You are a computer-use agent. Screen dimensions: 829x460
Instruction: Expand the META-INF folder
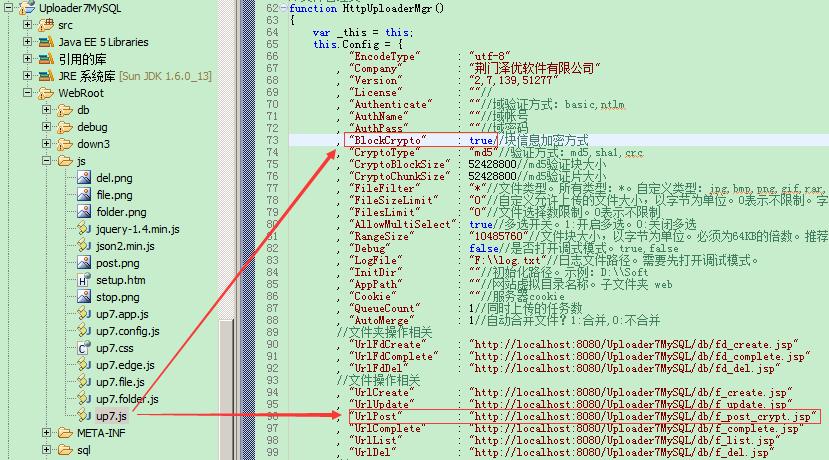tap(46, 433)
